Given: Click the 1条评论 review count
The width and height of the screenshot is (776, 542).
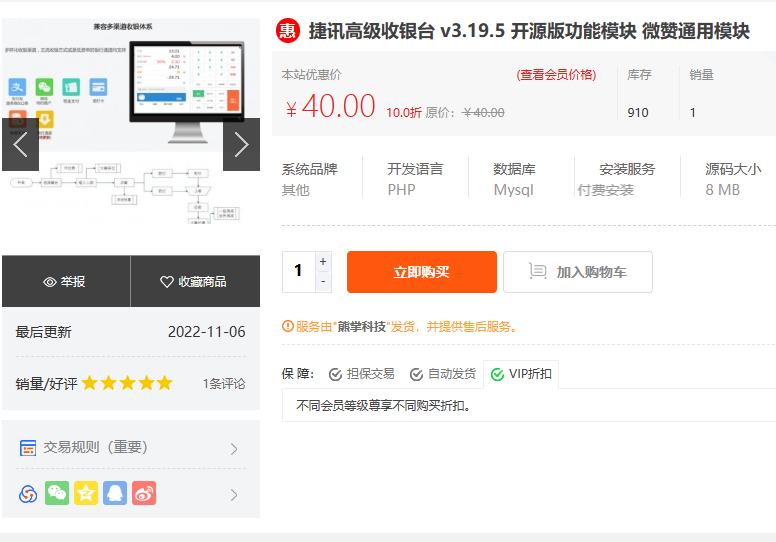Looking at the screenshot, I should pos(224,384).
